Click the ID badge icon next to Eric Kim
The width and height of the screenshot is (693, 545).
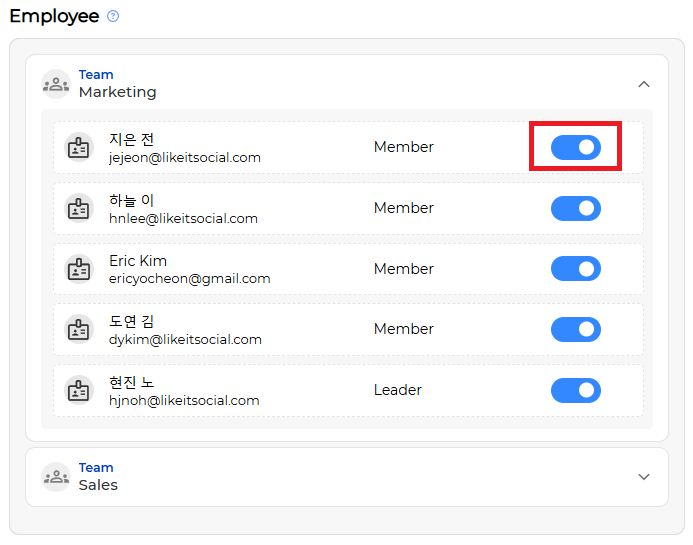coord(79,269)
